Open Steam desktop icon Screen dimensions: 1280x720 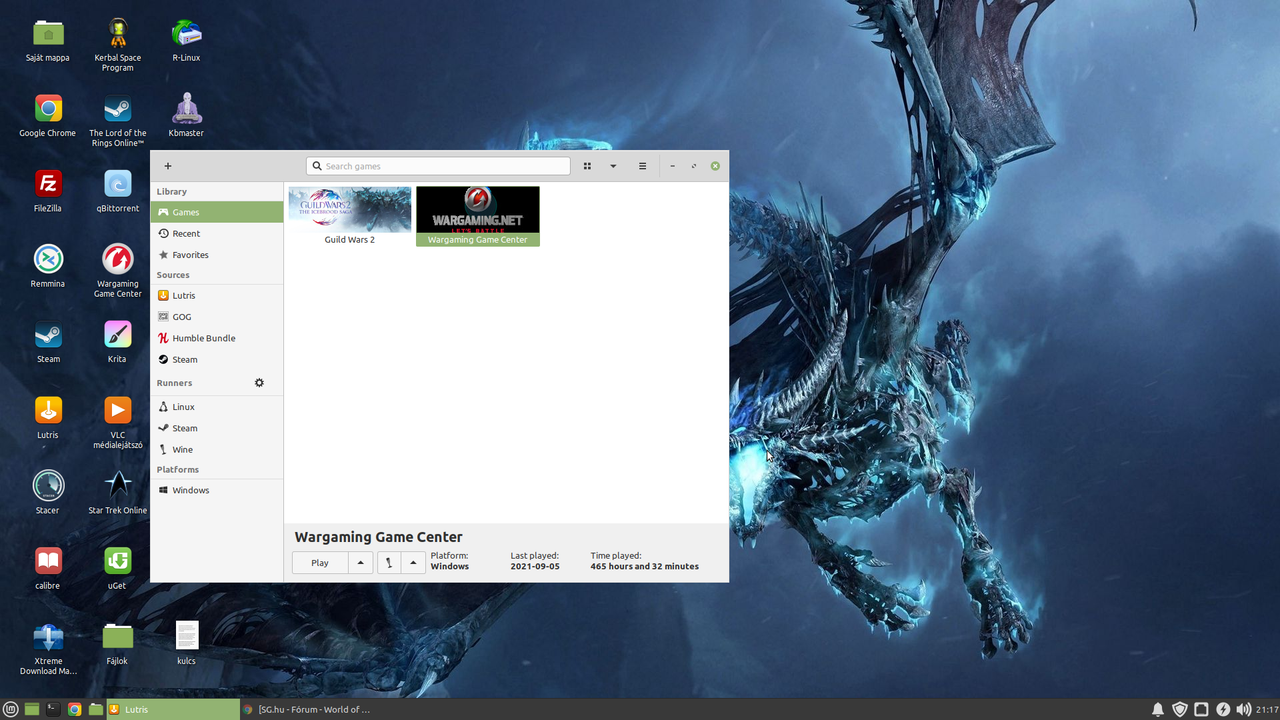(x=48, y=335)
